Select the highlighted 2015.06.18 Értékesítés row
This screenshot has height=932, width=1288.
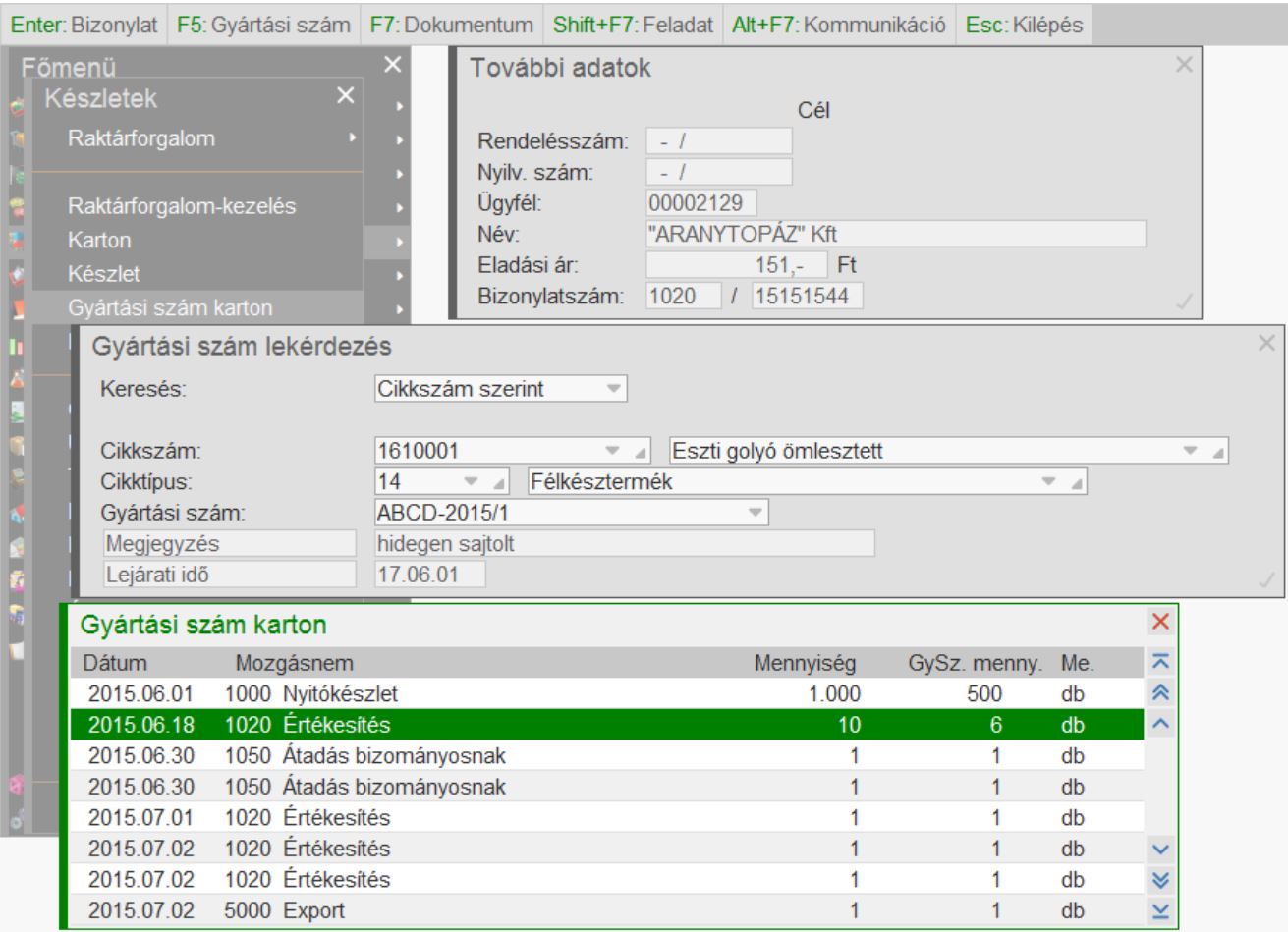click(x=608, y=725)
